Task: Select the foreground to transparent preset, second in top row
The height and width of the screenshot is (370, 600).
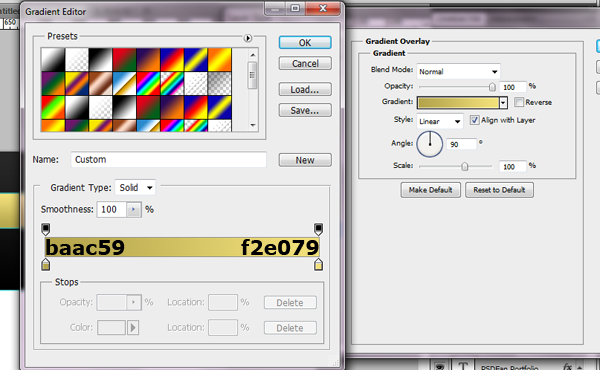Action: point(77,60)
